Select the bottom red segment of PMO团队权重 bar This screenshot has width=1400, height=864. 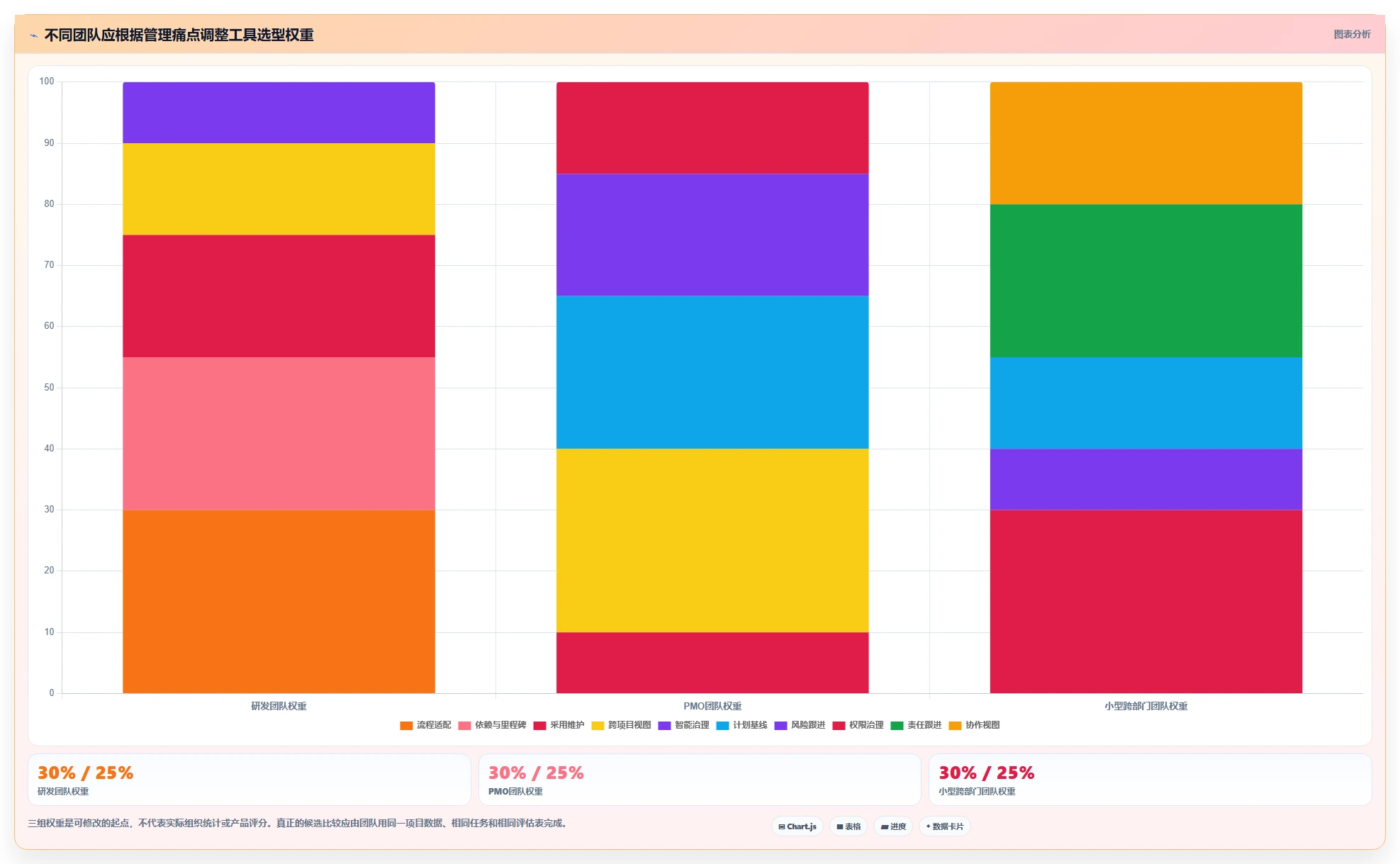pyautogui.click(x=712, y=663)
